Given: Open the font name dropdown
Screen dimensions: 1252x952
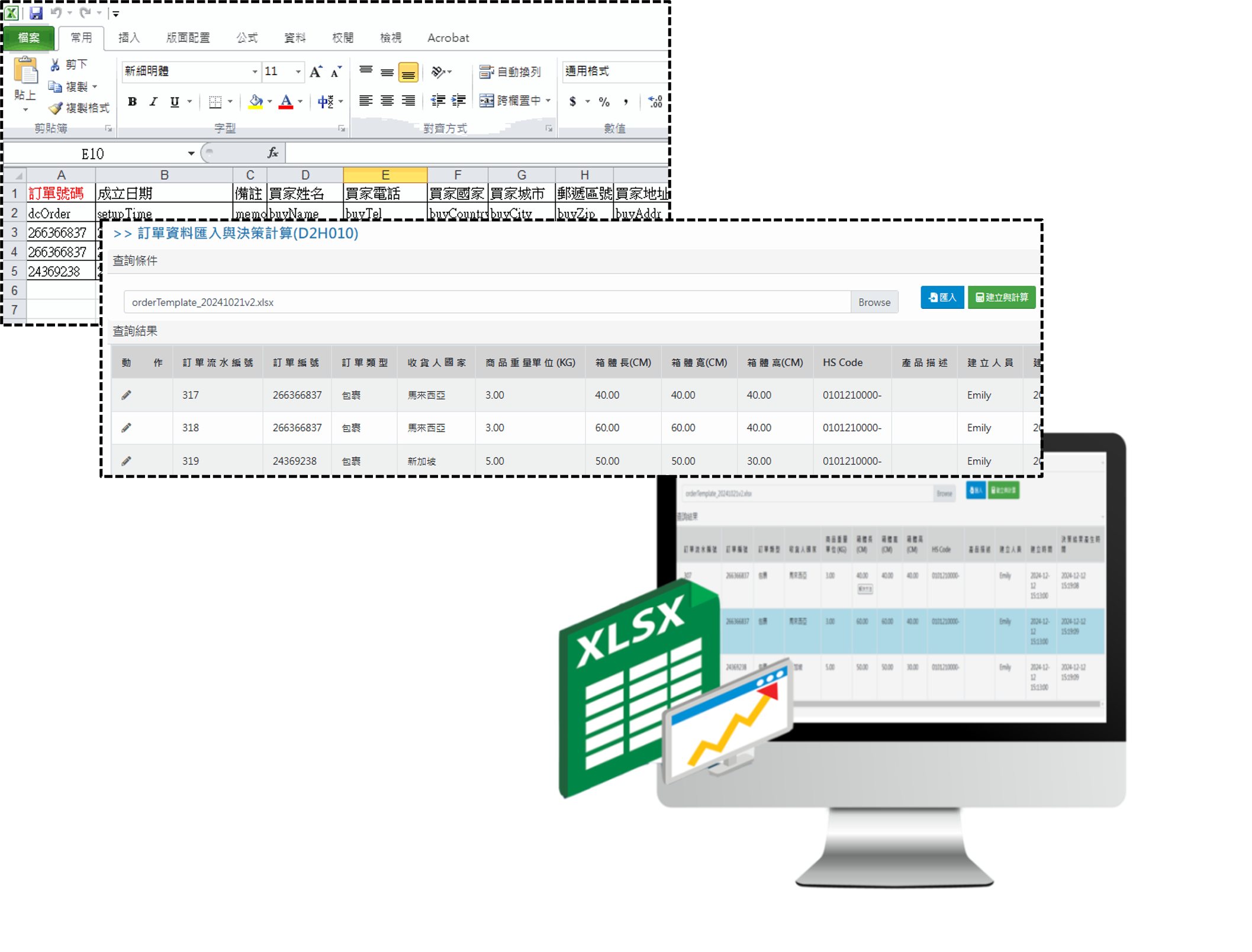Looking at the screenshot, I should coord(255,72).
